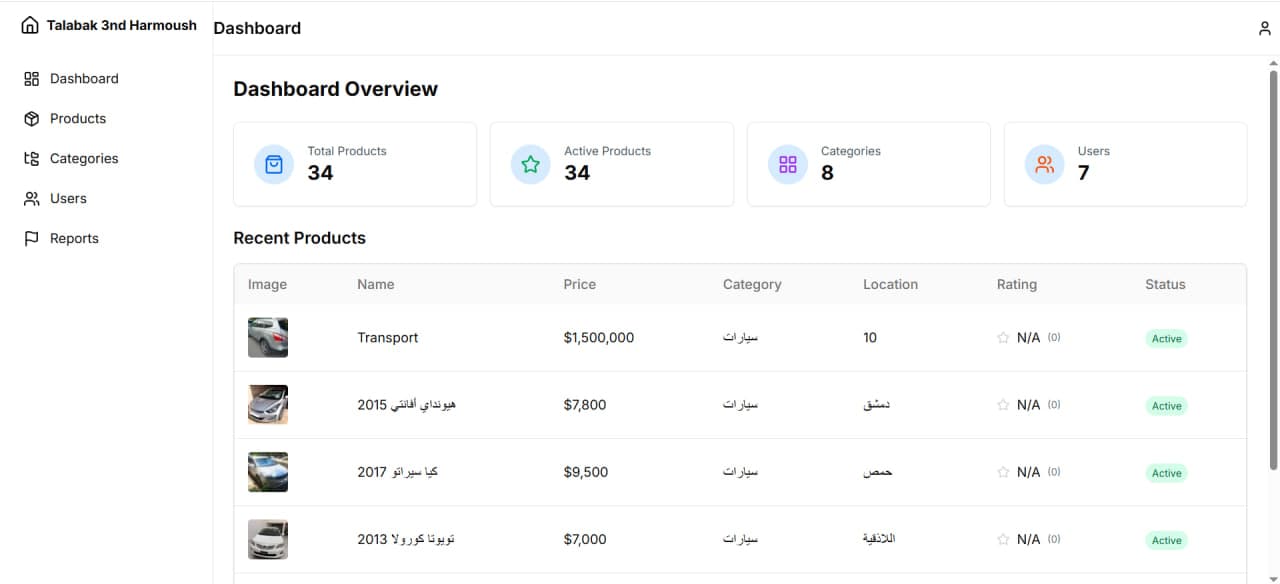Click the Dashboard Overview heading

(x=336, y=89)
